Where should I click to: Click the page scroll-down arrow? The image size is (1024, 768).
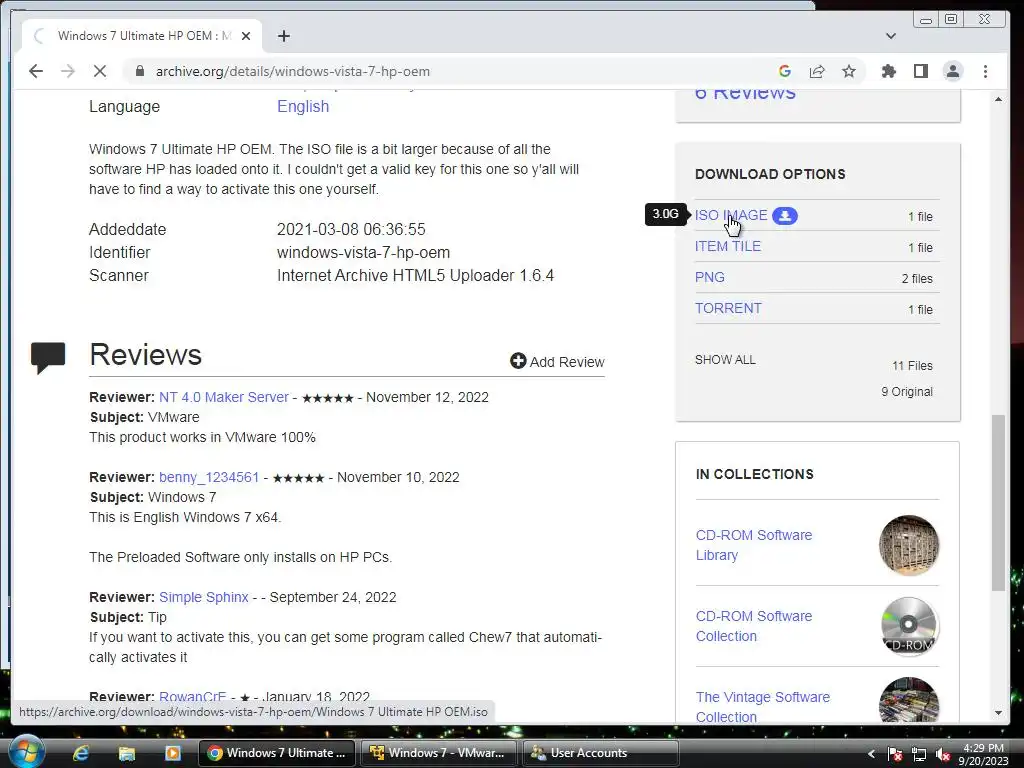(998, 713)
